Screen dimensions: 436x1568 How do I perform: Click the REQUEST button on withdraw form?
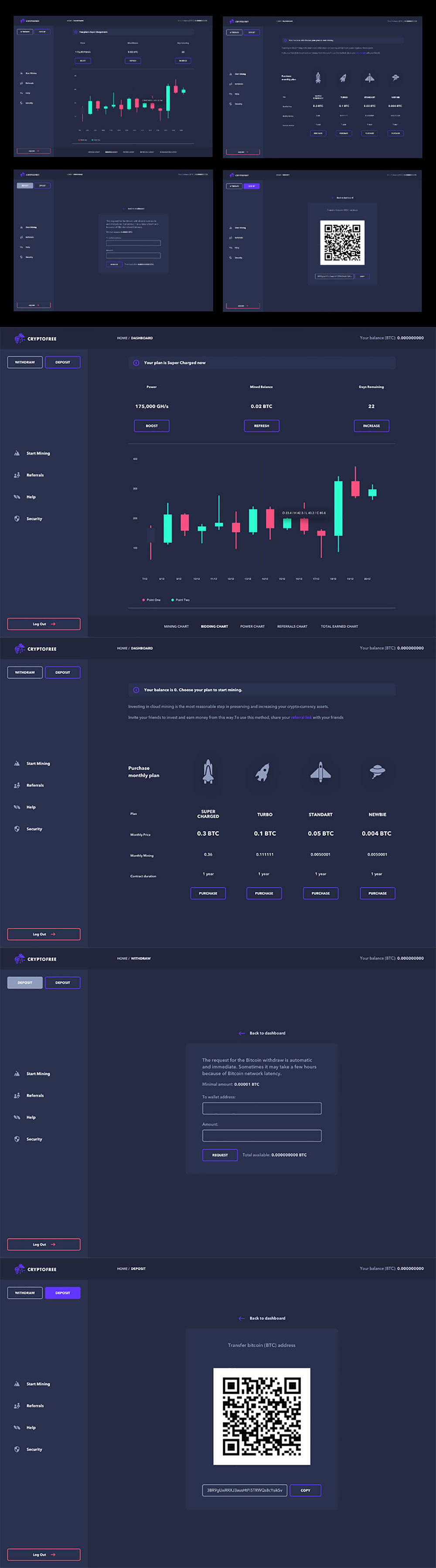[x=220, y=1155]
